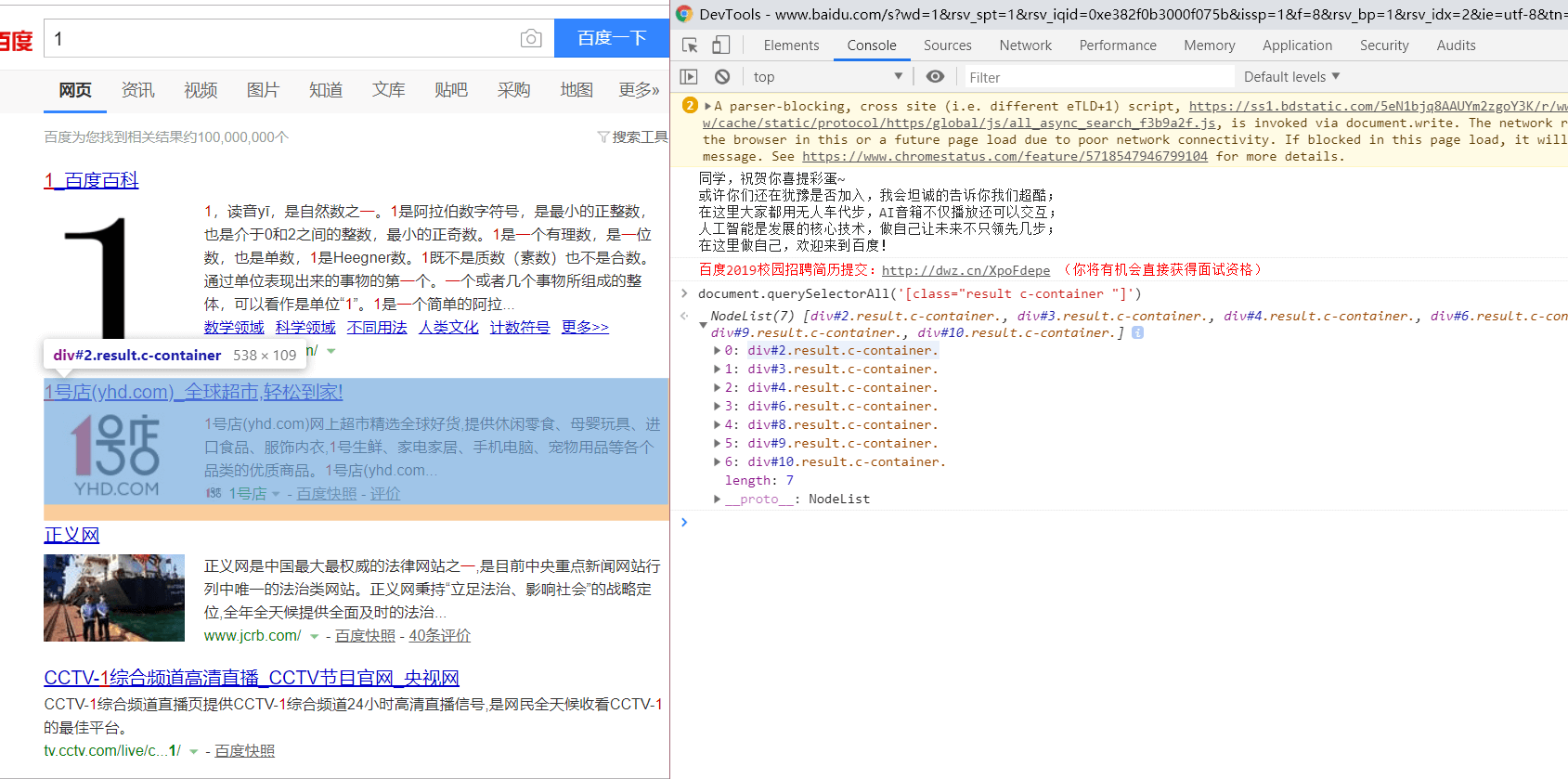
Task: Click the "div#8.result.c-container." entry text
Action: pyautogui.click(x=843, y=424)
